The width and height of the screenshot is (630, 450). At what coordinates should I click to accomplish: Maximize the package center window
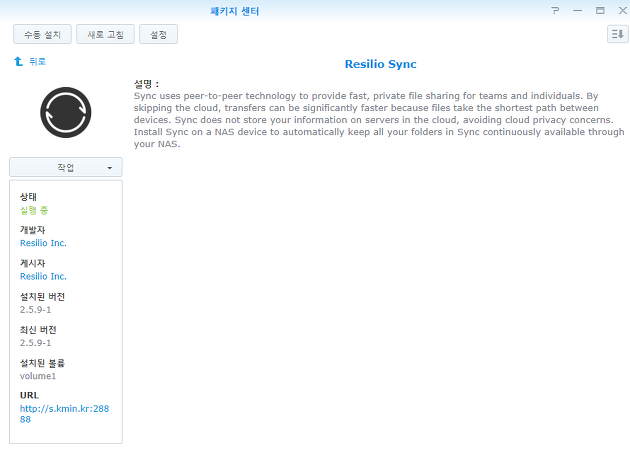600,10
